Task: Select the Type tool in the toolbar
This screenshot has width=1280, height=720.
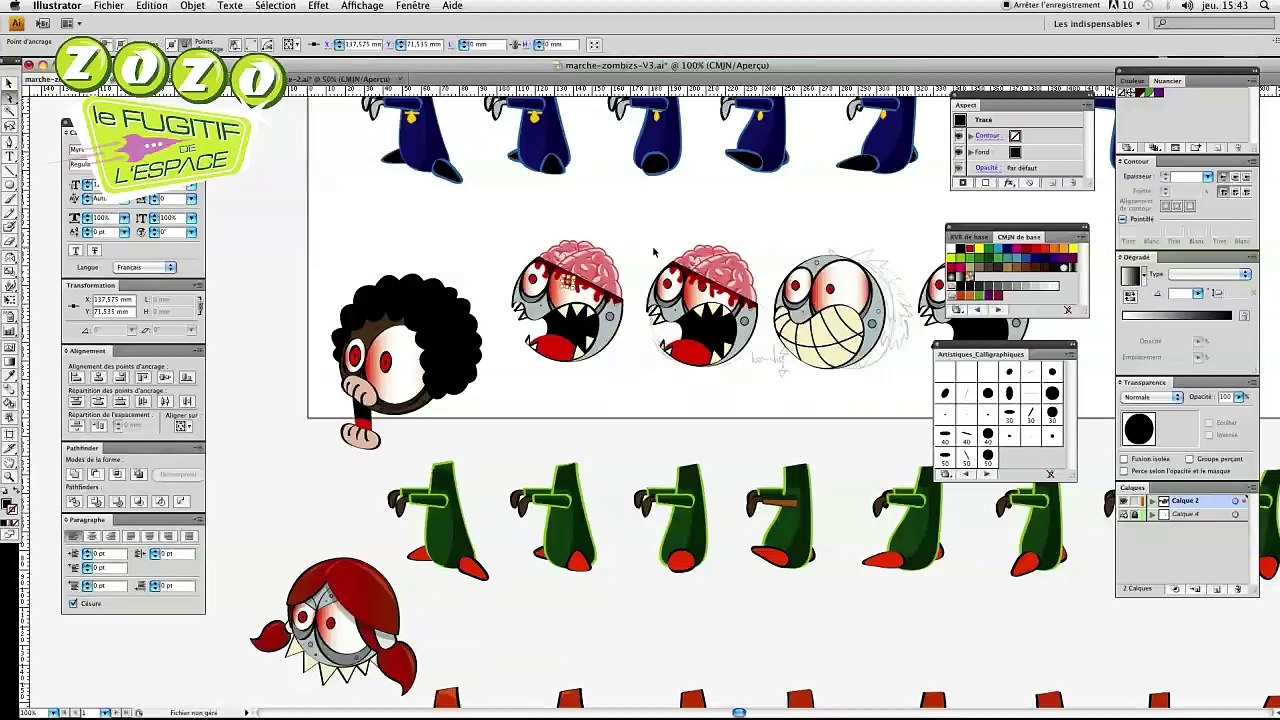Action: click(x=9, y=156)
